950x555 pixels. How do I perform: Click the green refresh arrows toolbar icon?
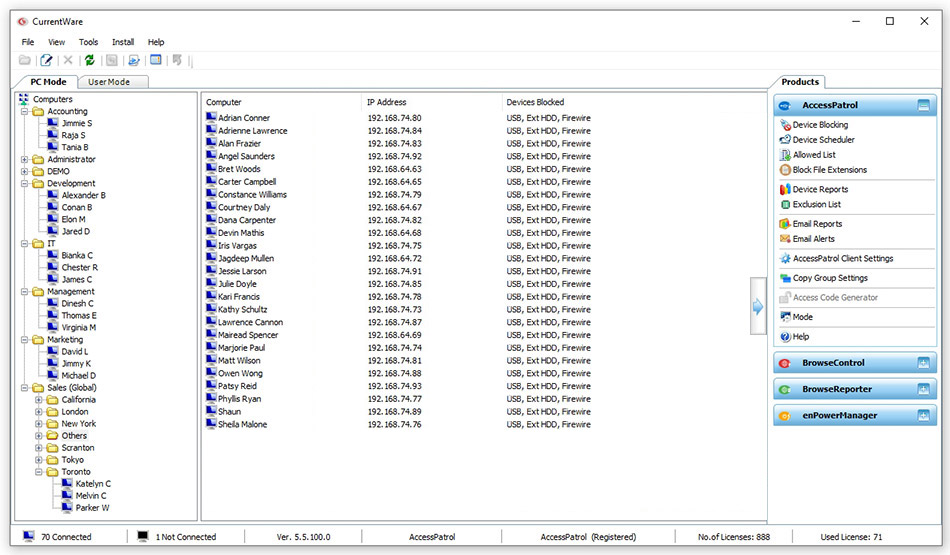(90, 60)
